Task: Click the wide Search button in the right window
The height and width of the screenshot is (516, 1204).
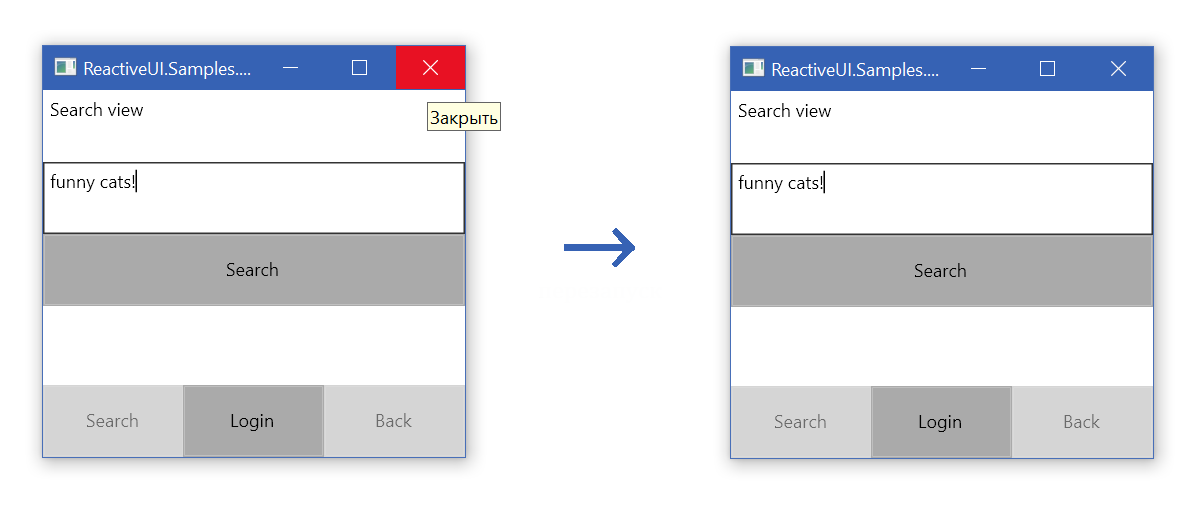Action: click(942, 271)
